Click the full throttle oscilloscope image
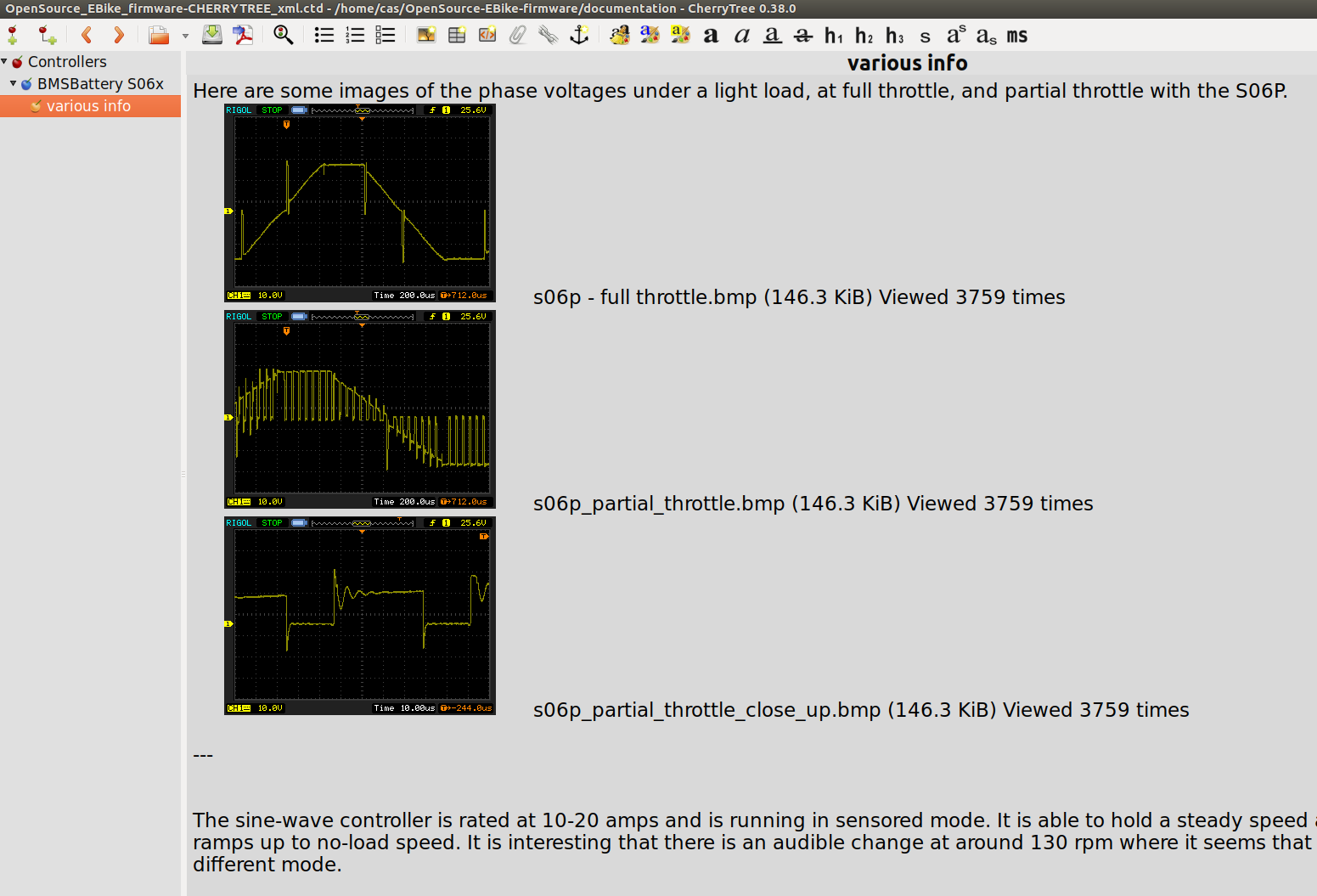1317x896 pixels. point(360,203)
